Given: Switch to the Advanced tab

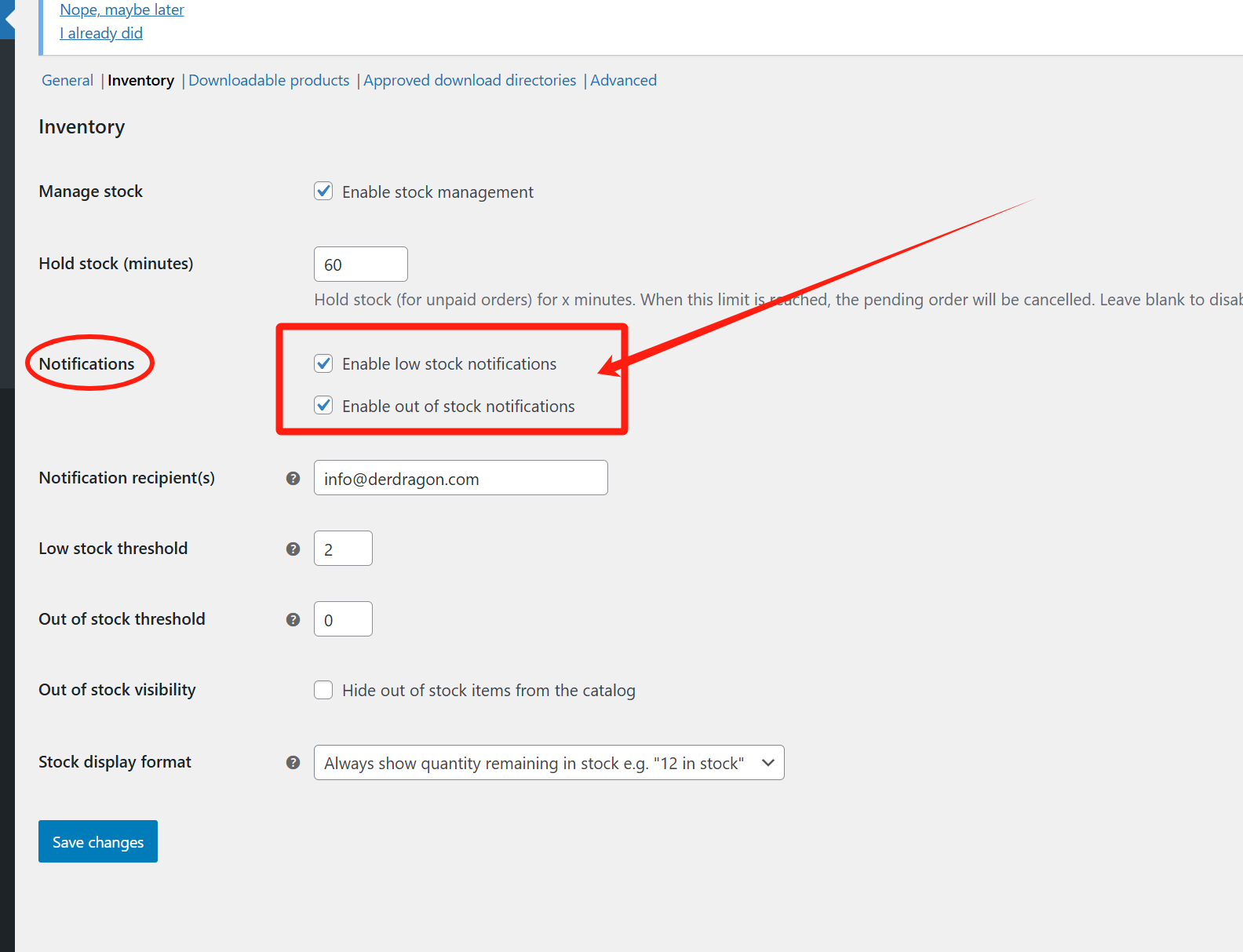Looking at the screenshot, I should (x=623, y=80).
